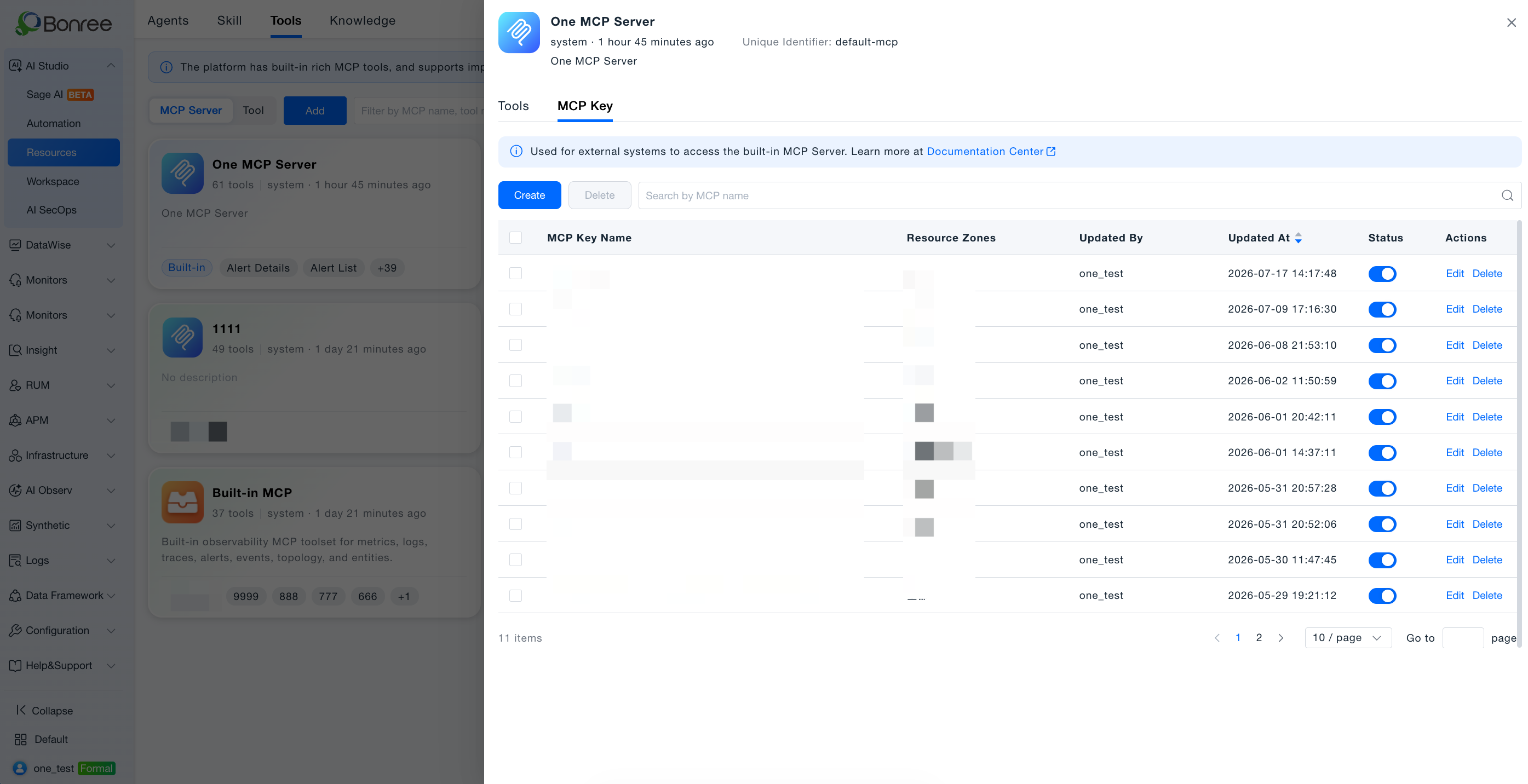Disable status switch for 2026-05-31 20:57:28 key
Image resolution: width=1528 pixels, height=784 pixels.
[1382, 488]
